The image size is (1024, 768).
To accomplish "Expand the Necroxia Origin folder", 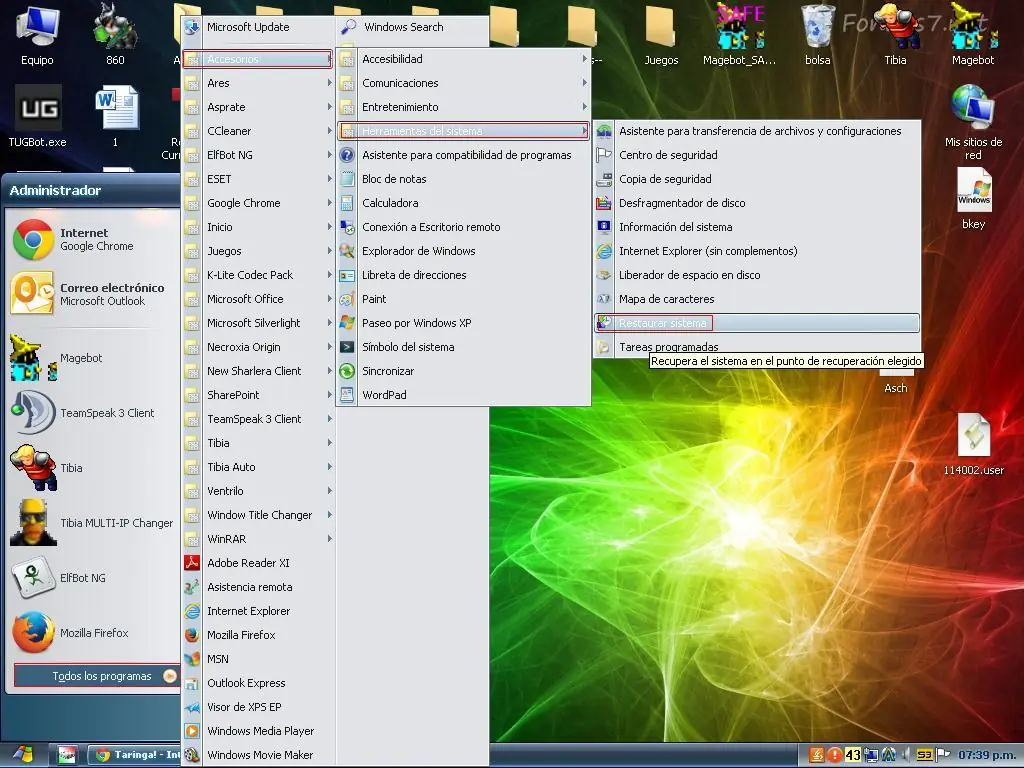I will (257, 347).
